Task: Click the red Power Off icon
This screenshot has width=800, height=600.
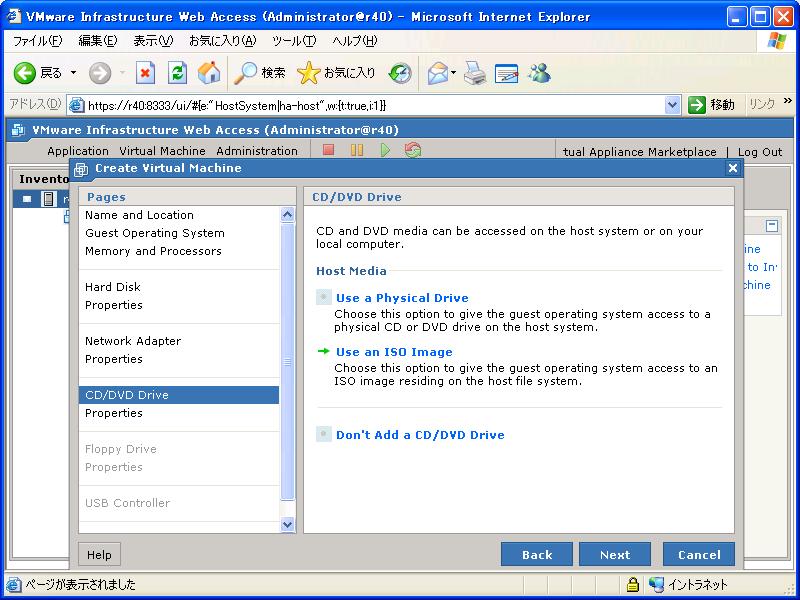Action: coord(329,150)
